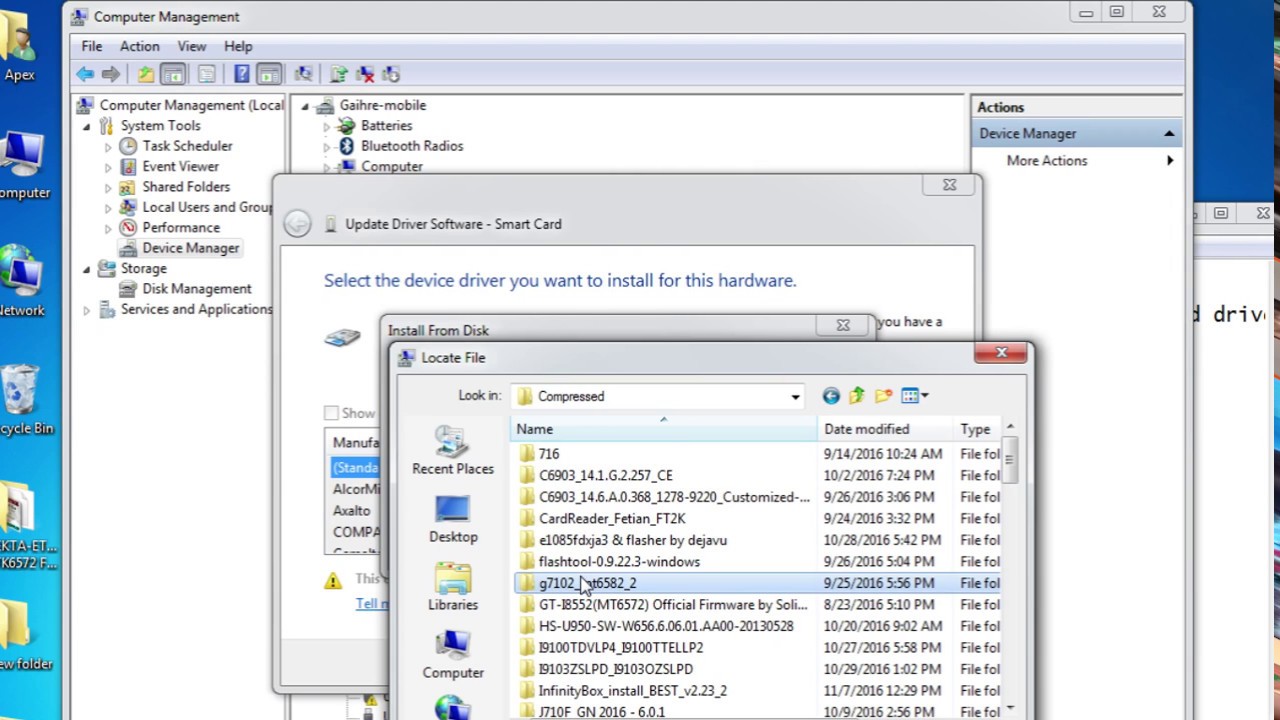1280x720 pixels.
Task: Open the Help menu
Action: [238, 46]
